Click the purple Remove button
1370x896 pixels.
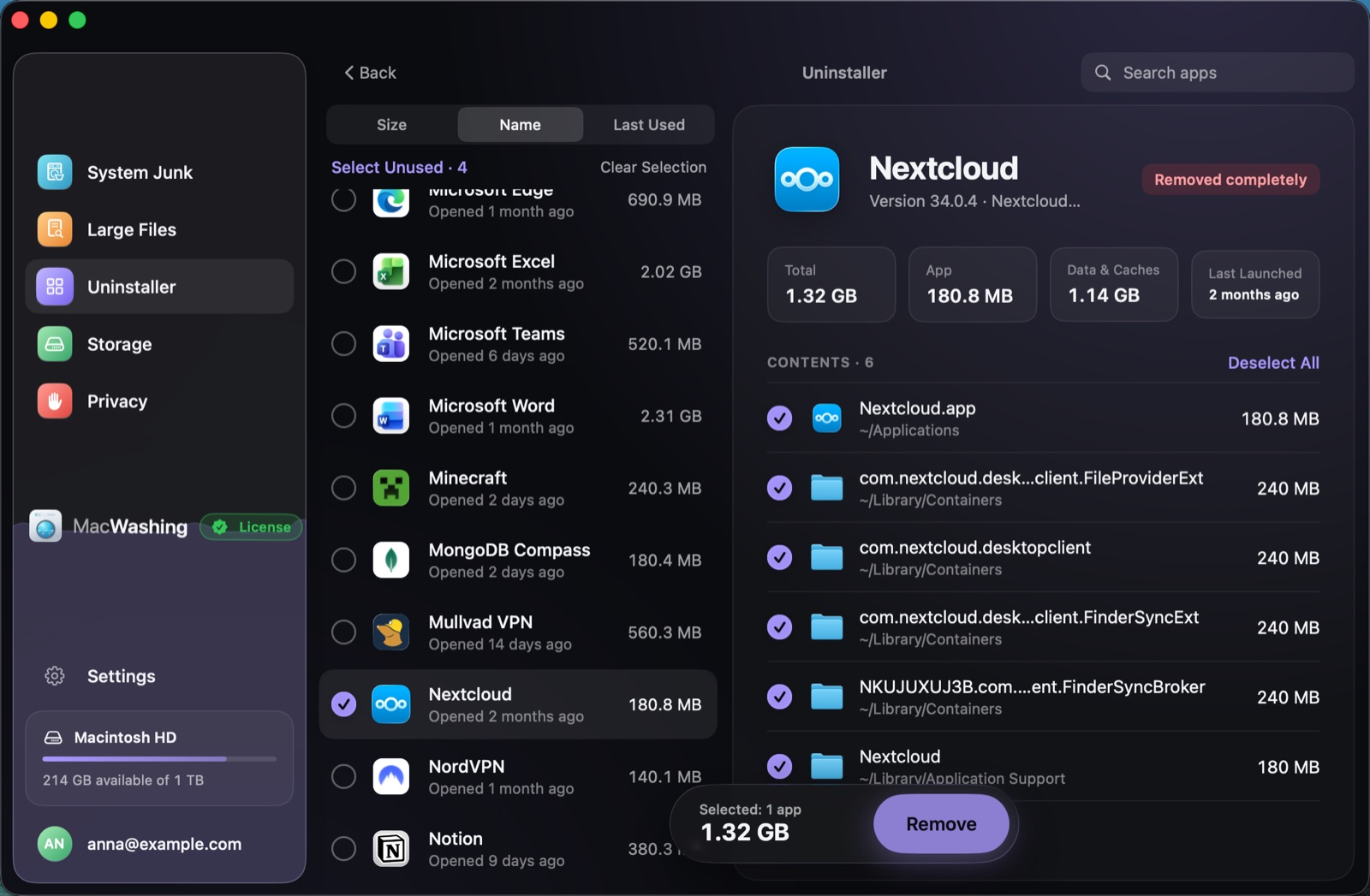click(x=941, y=824)
